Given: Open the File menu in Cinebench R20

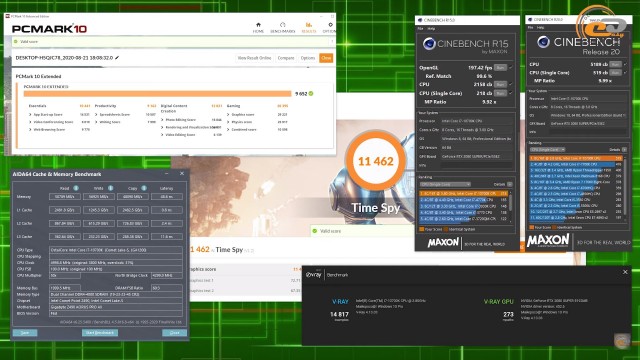Looking at the screenshot, I should pyautogui.click(x=531, y=27).
